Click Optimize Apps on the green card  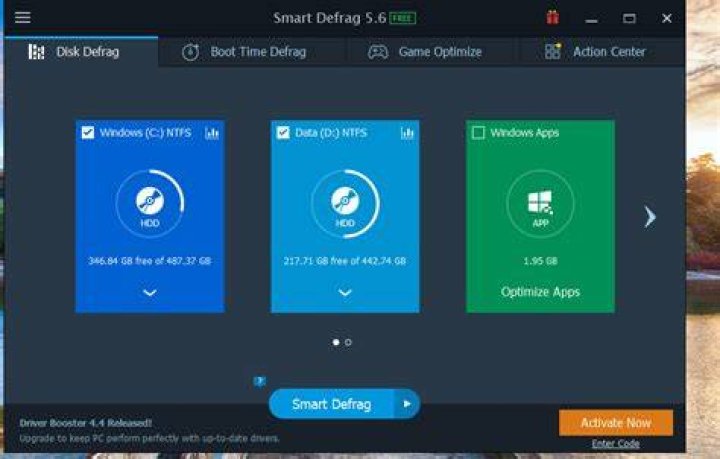pos(540,292)
